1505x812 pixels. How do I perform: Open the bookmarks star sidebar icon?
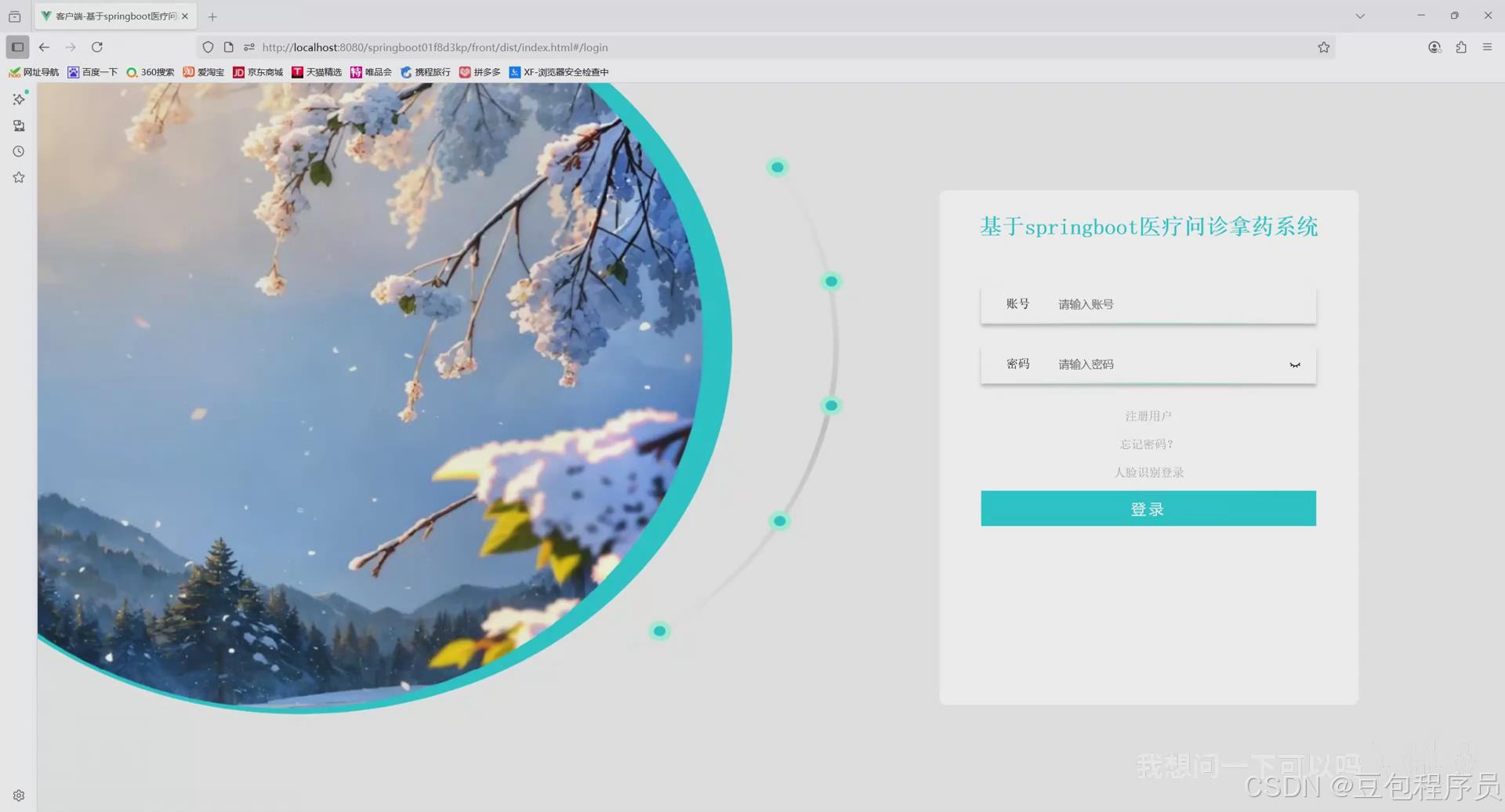[x=19, y=177]
